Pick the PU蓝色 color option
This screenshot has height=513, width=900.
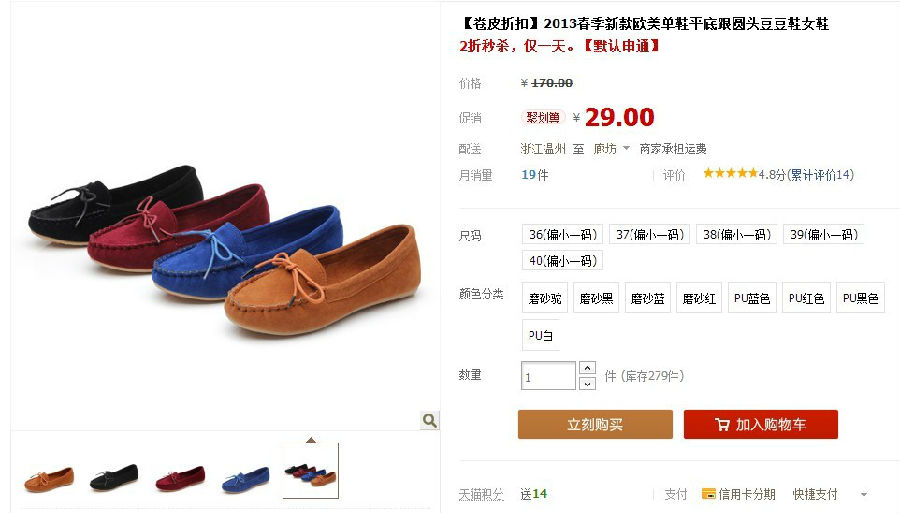pyautogui.click(x=752, y=298)
